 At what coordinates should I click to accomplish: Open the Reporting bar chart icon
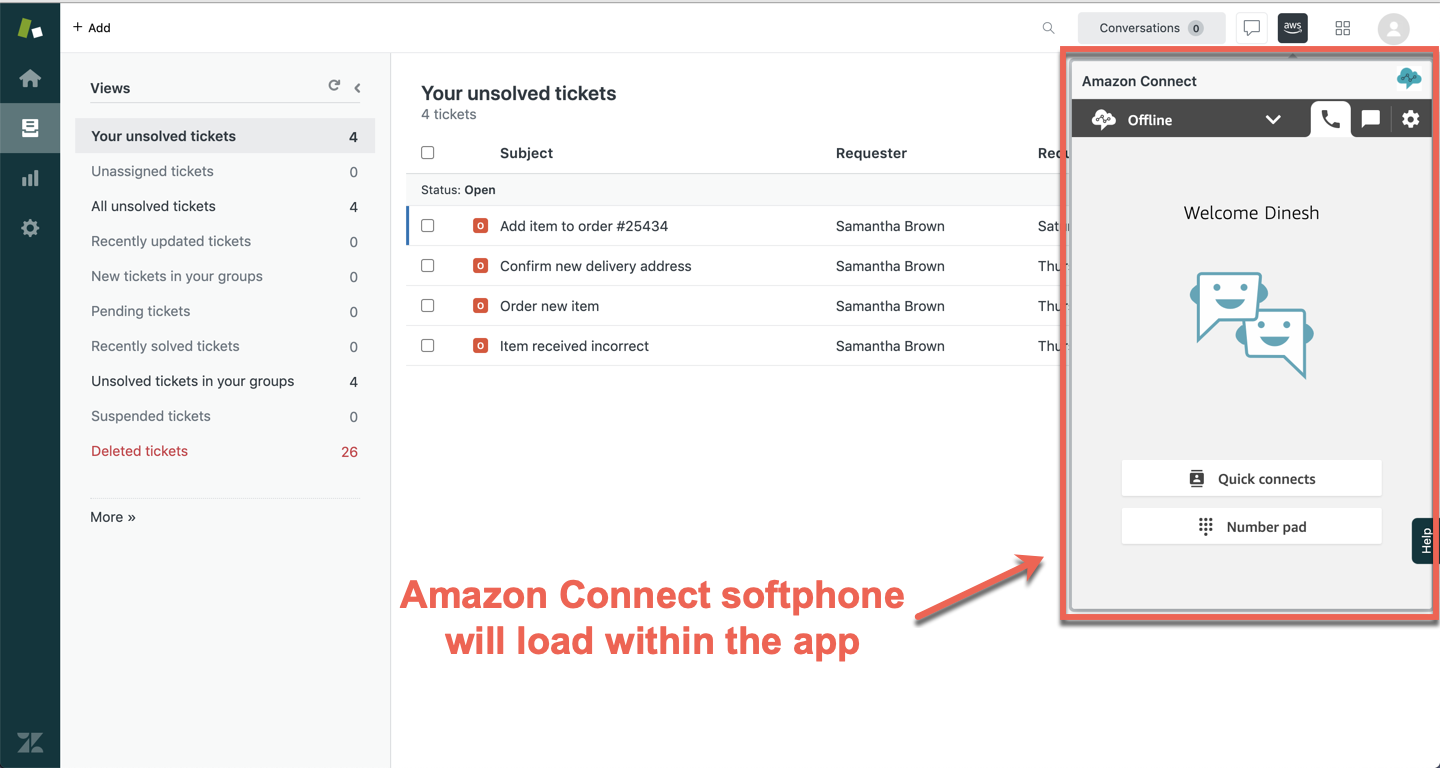pyautogui.click(x=30, y=178)
